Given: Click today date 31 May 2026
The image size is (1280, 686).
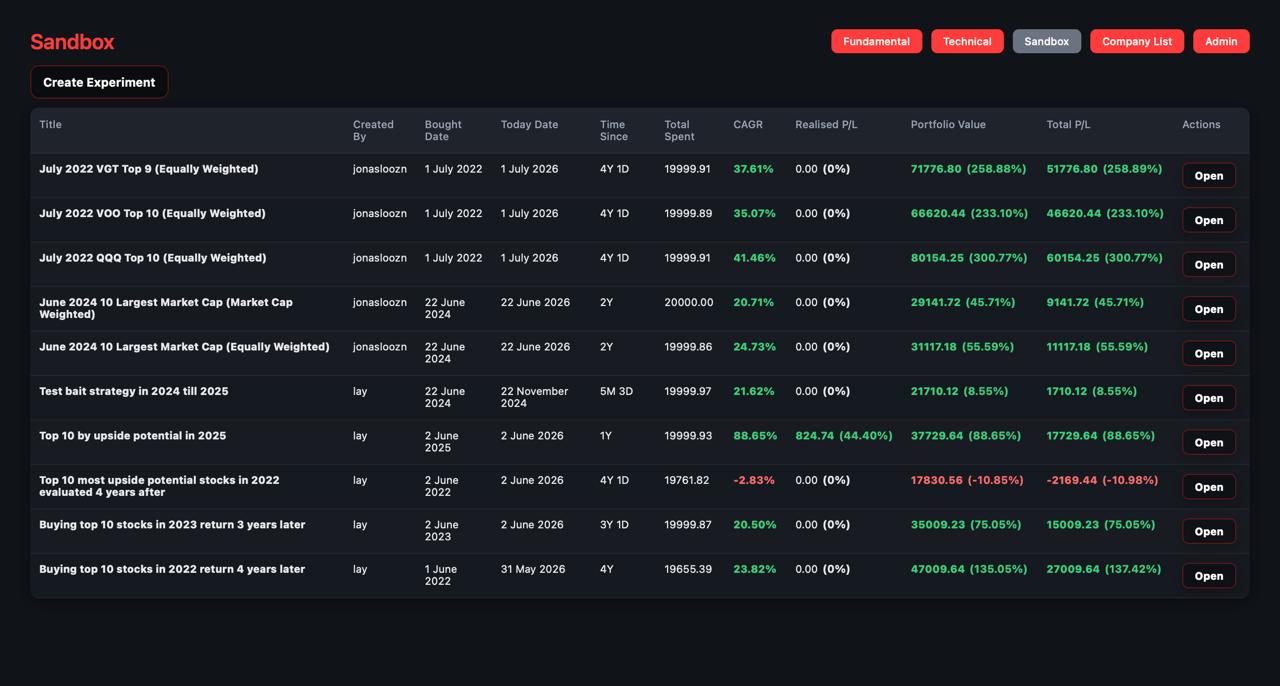Looking at the screenshot, I should 533,569.
